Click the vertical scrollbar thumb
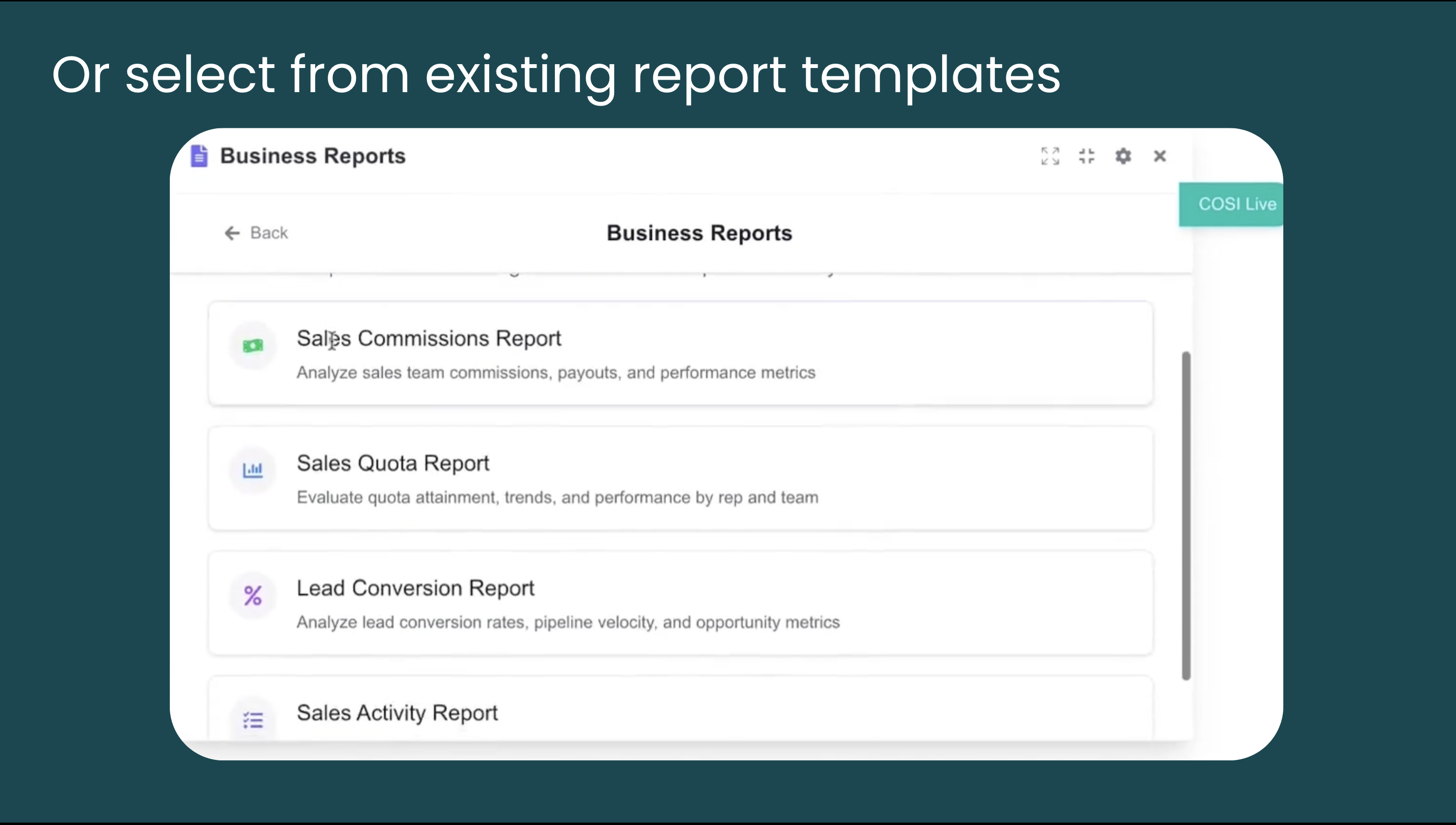The image size is (1456, 825). (1185, 516)
